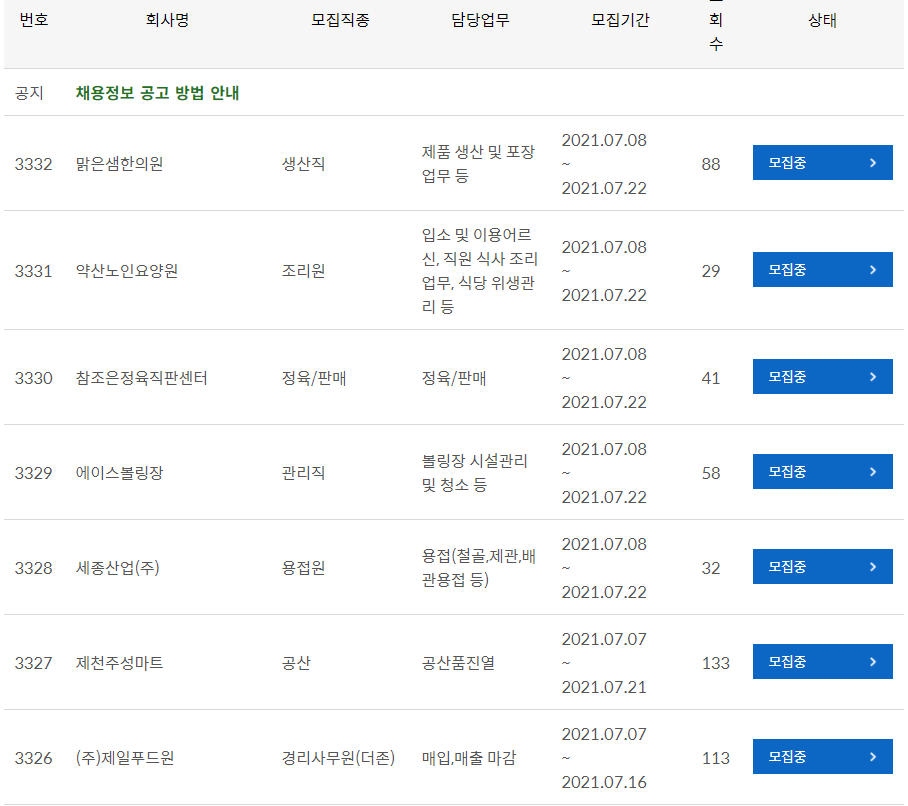Click the 모집중 button for 맑은샘한의원
Viewport: 908px width, 806px height.
click(x=822, y=162)
